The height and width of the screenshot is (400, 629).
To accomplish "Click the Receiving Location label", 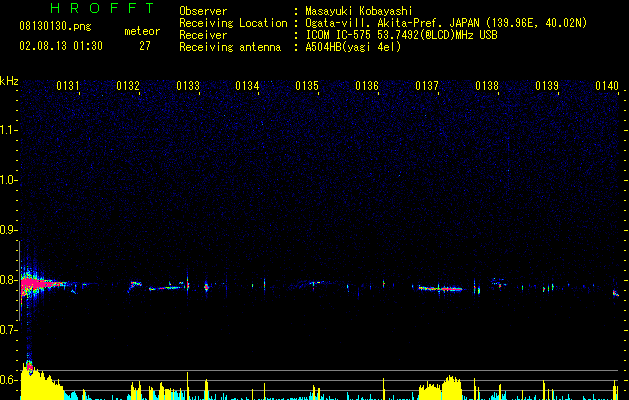I will click(233, 23).
